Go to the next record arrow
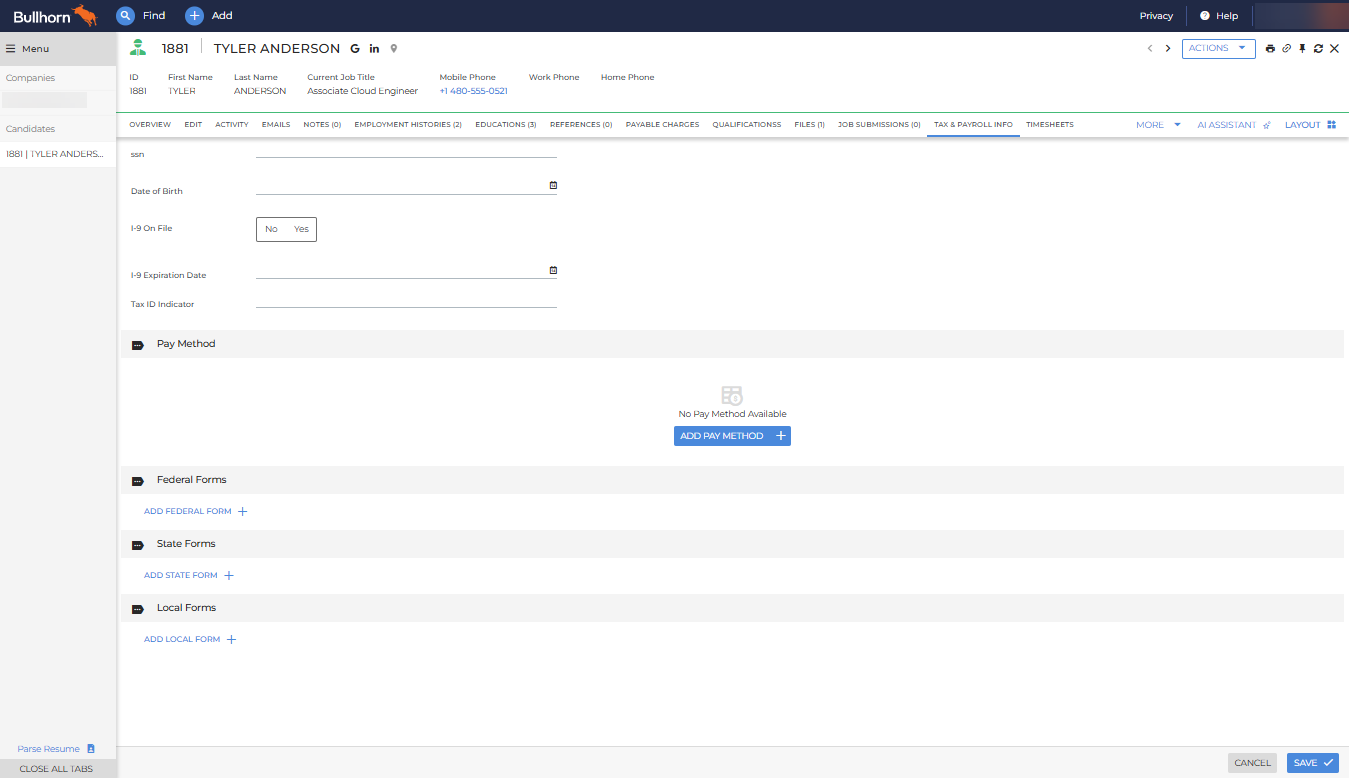This screenshot has width=1349, height=778. 1167,48
